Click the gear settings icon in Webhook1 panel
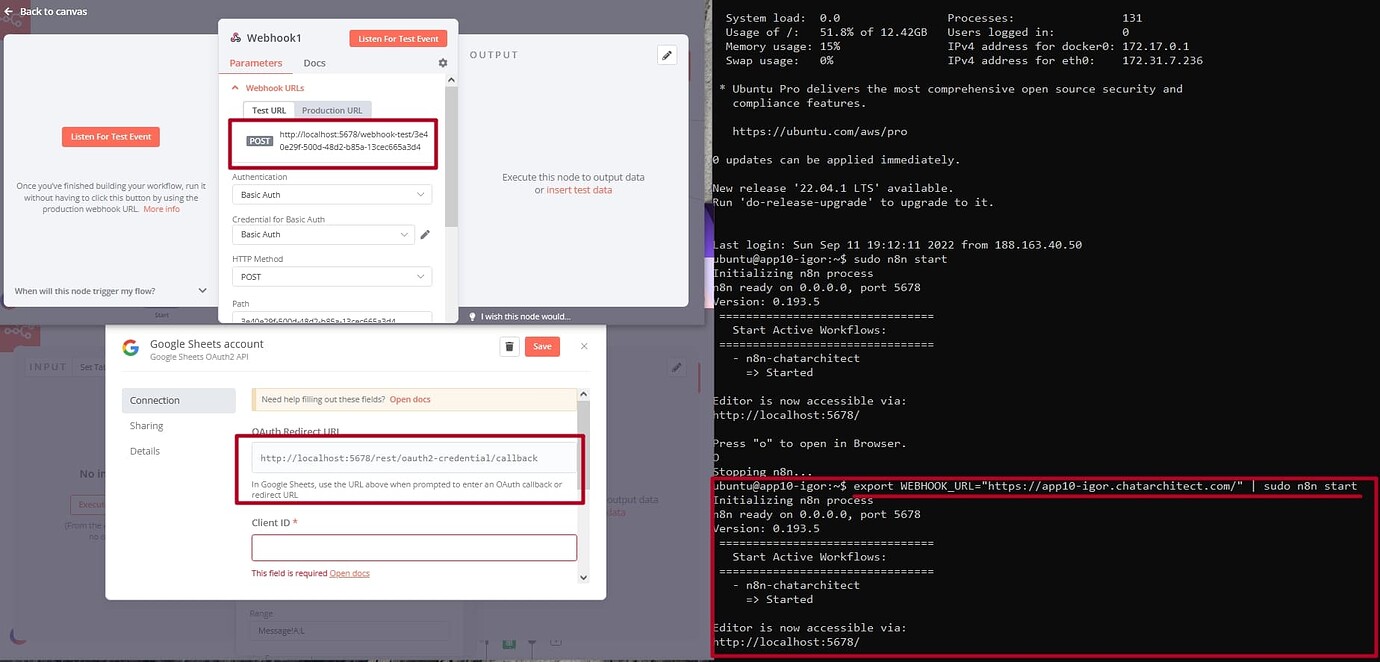Image resolution: width=1380 pixels, height=662 pixels. coord(443,62)
